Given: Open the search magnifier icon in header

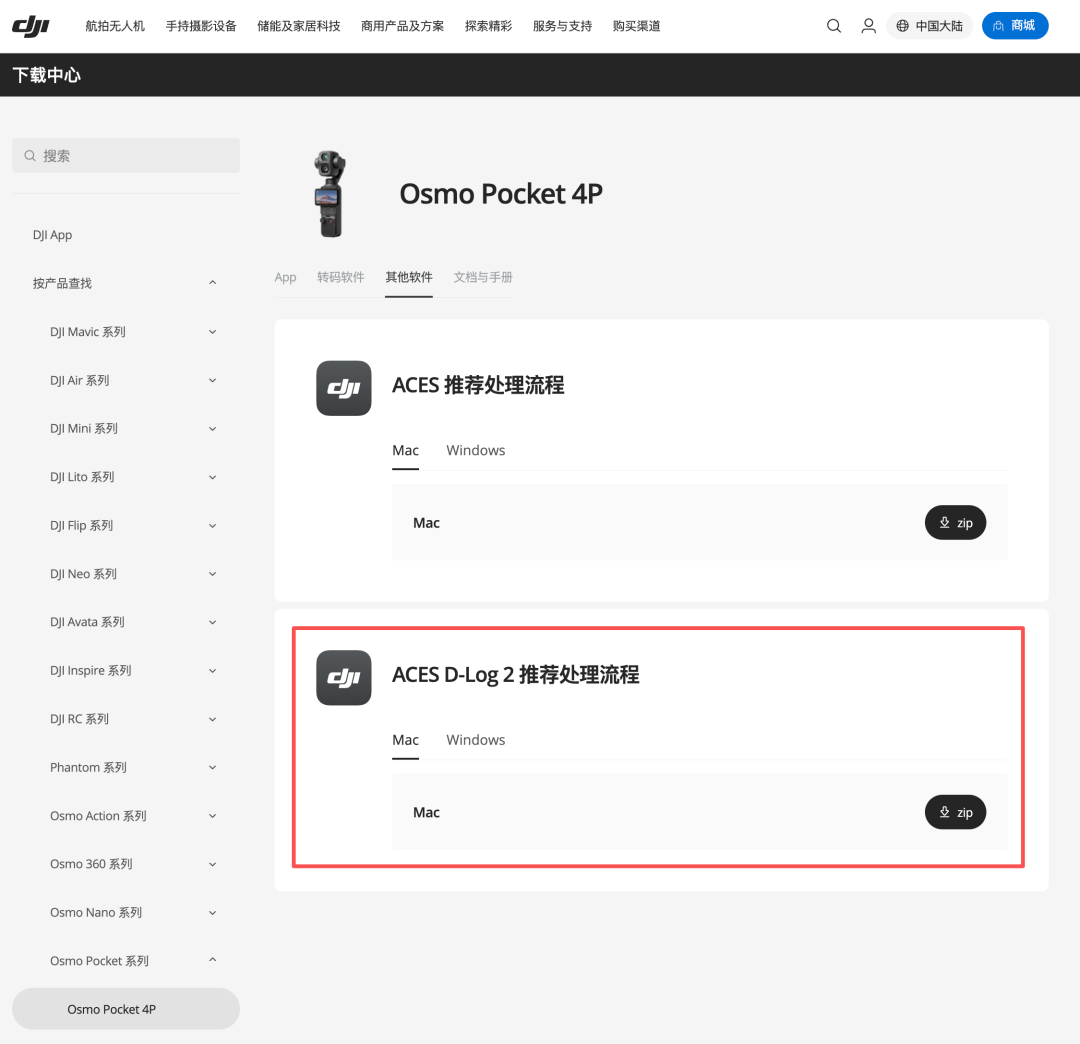Looking at the screenshot, I should tap(833, 26).
